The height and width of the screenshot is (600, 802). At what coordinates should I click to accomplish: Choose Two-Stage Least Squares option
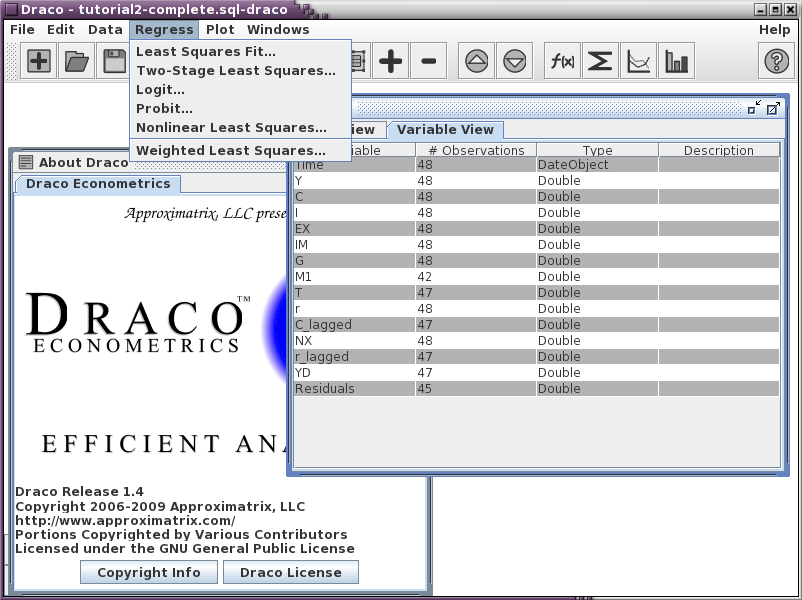(x=236, y=71)
